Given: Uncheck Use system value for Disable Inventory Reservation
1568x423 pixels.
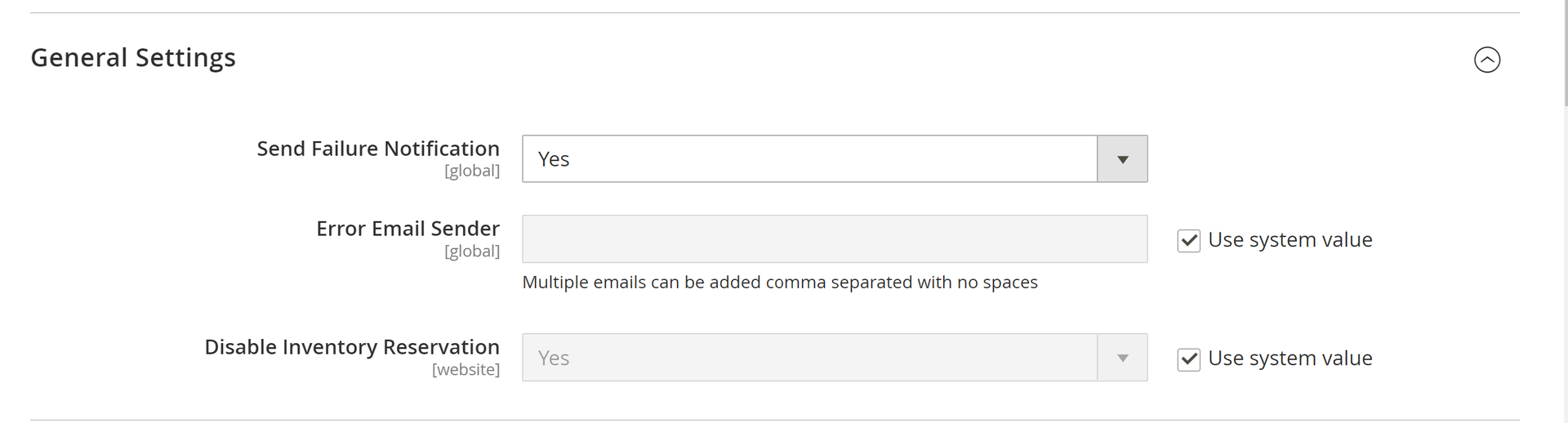Looking at the screenshot, I should click(x=1188, y=359).
